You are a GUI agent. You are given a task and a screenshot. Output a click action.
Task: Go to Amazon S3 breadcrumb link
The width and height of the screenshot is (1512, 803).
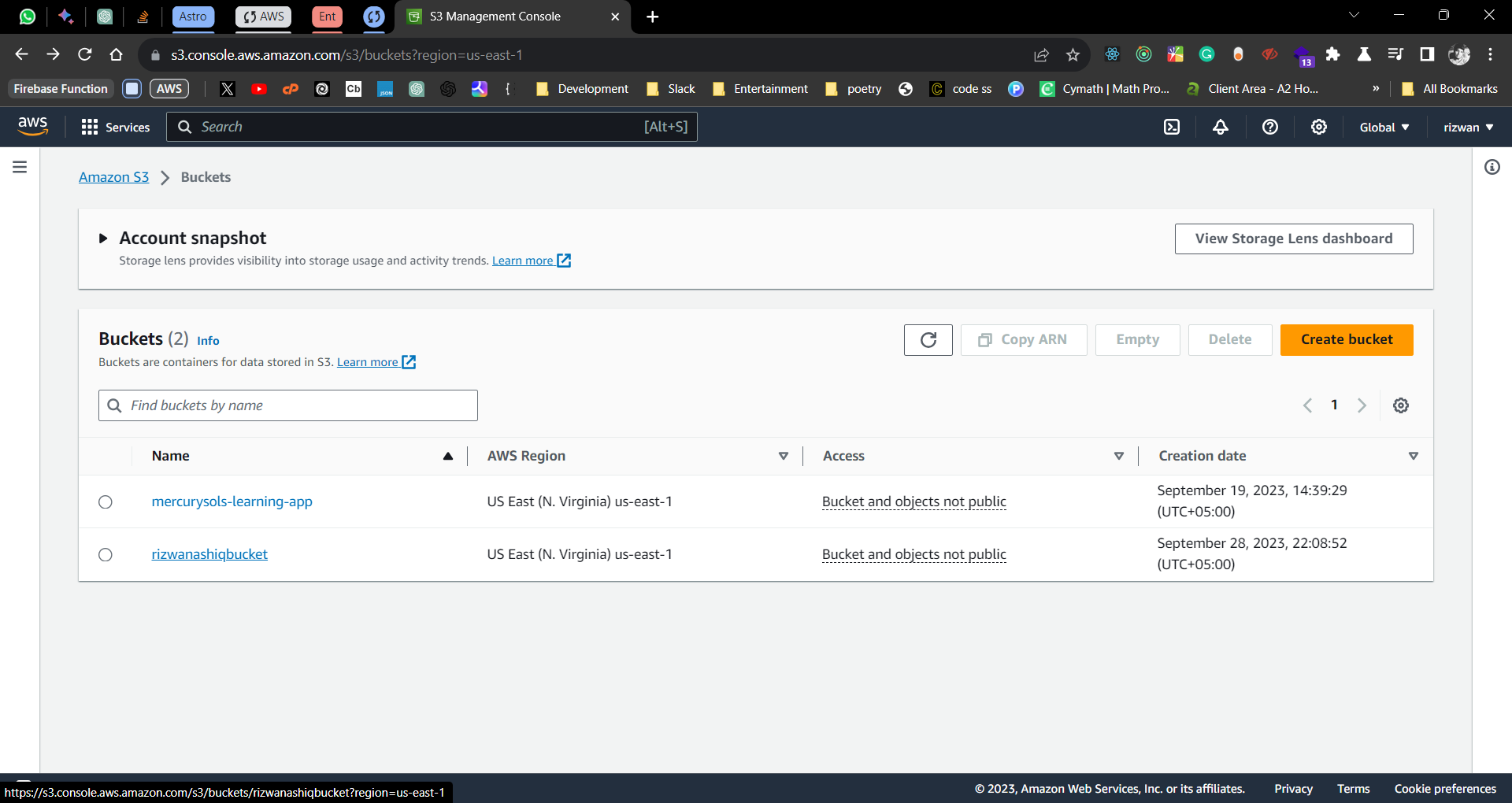(113, 177)
